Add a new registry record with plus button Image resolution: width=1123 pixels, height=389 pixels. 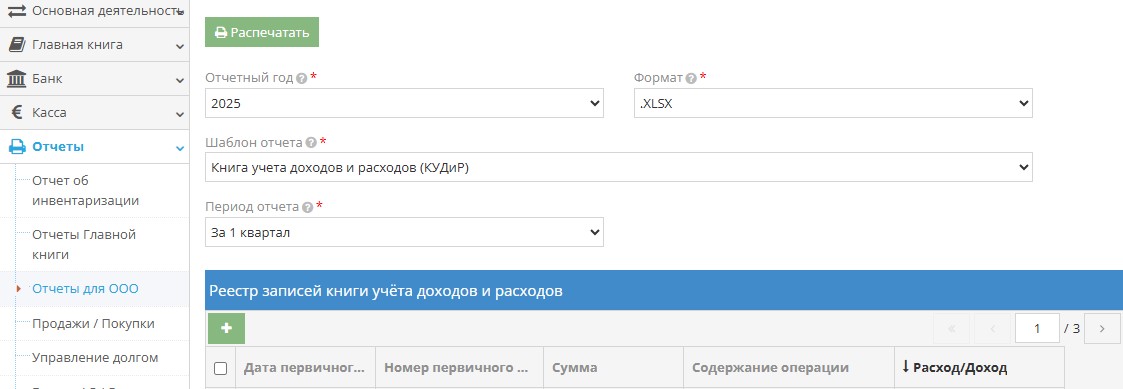[x=226, y=328]
